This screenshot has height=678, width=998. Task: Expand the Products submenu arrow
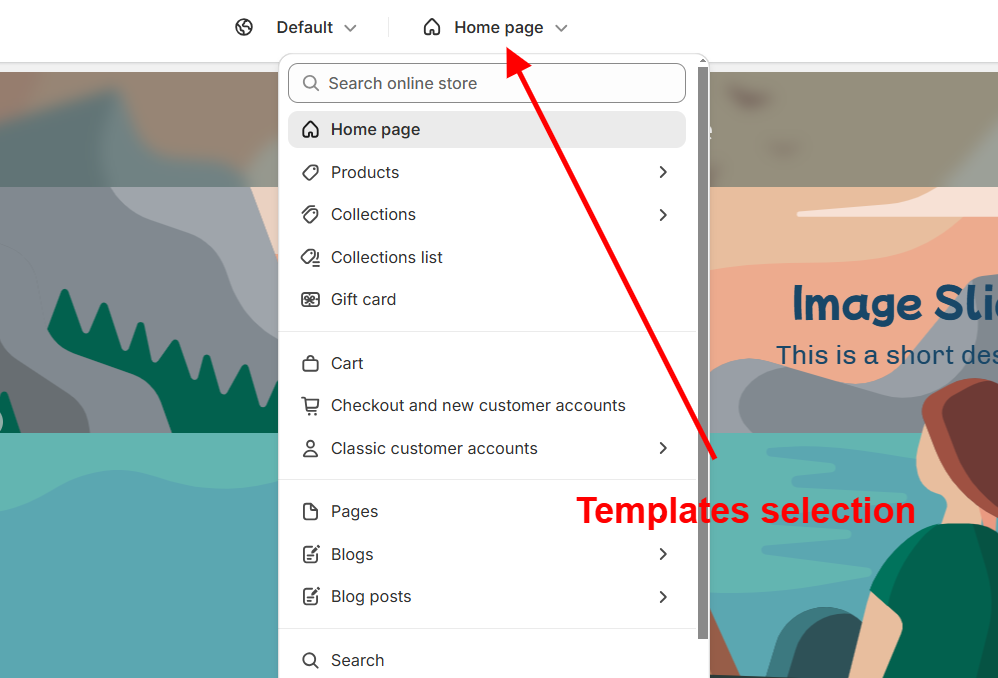click(x=663, y=172)
